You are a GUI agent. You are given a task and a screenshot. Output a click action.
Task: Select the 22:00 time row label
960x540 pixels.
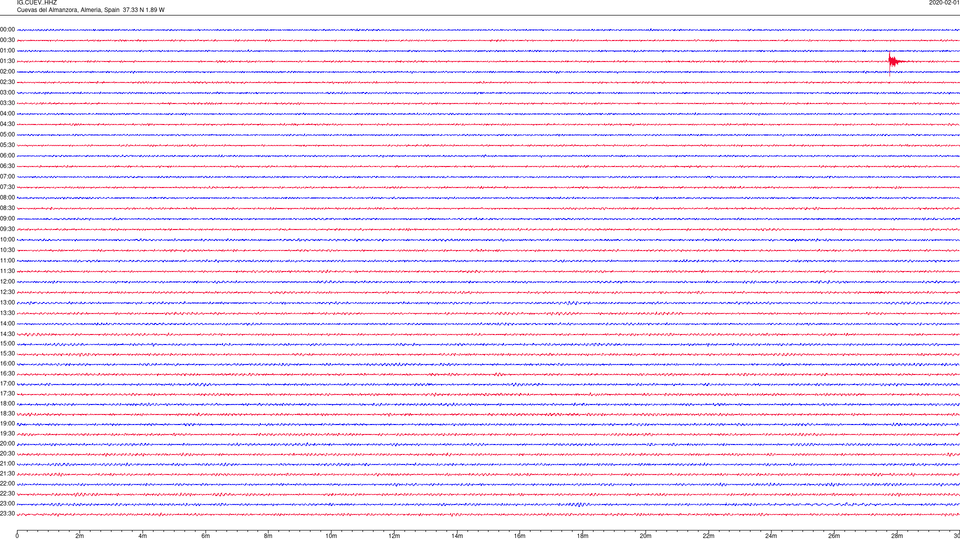point(7,484)
